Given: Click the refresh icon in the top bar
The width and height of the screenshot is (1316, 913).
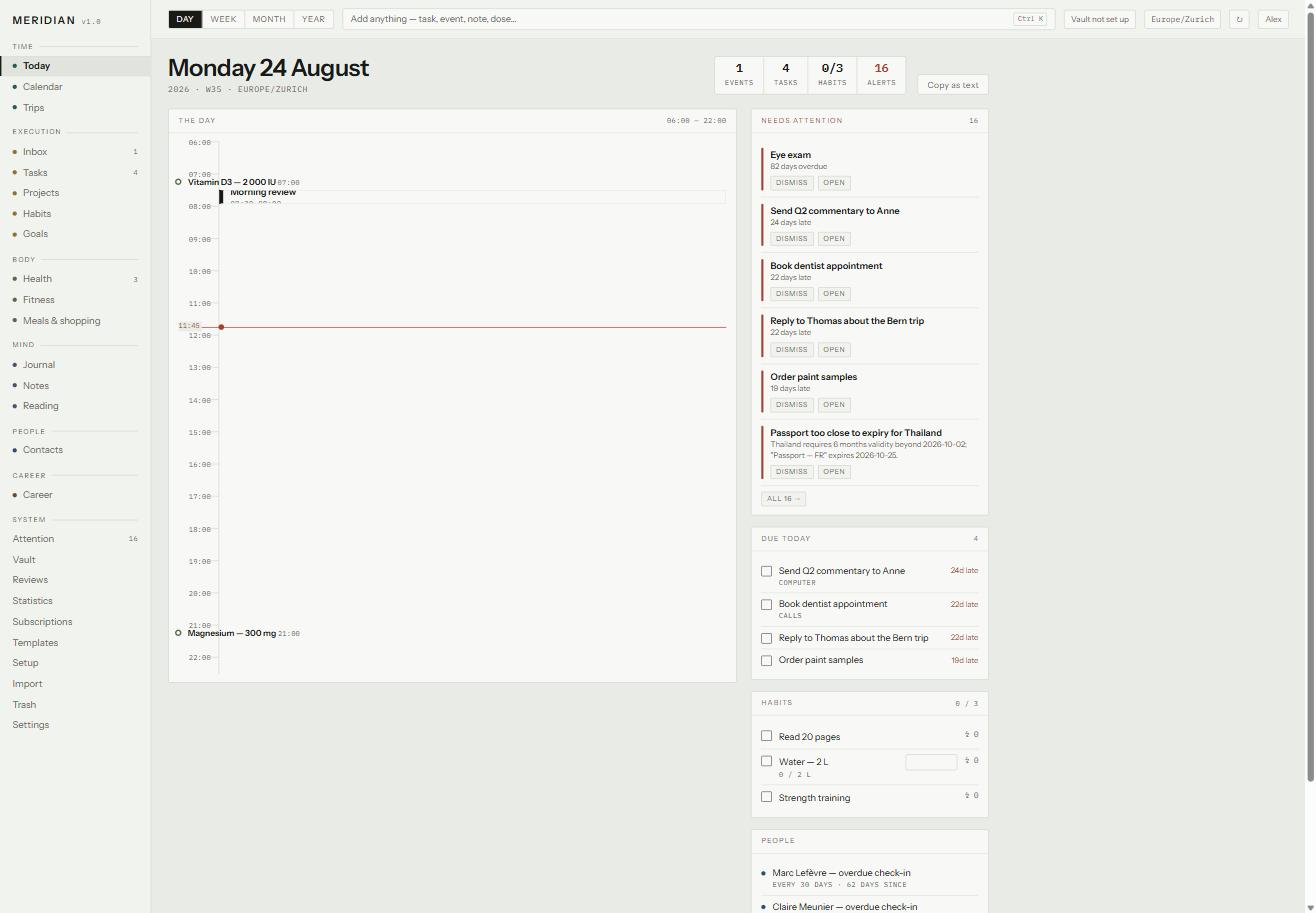Looking at the screenshot, I should pos(1239,19).
